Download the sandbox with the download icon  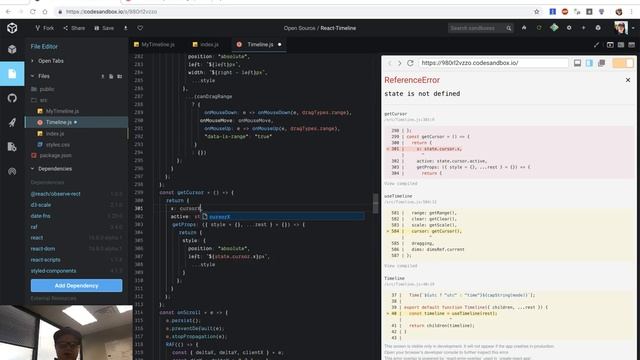point(126,28)
